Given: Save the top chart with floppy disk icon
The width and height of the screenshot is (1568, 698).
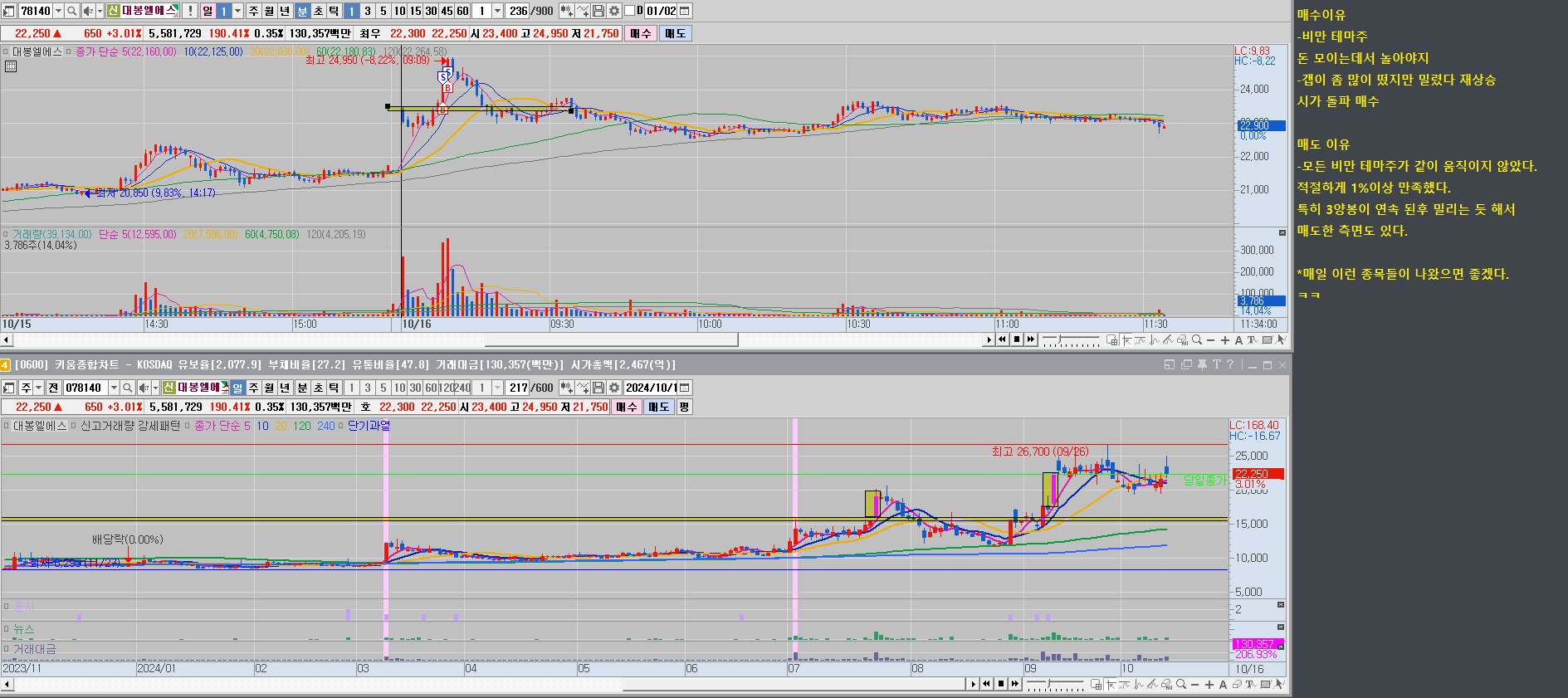Looking at the screenshot, I should click(x=598, y=11).
